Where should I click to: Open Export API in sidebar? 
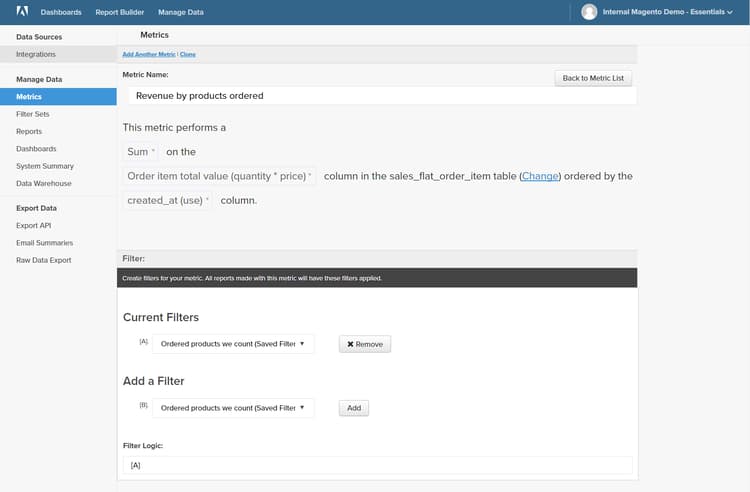(33, 226)
